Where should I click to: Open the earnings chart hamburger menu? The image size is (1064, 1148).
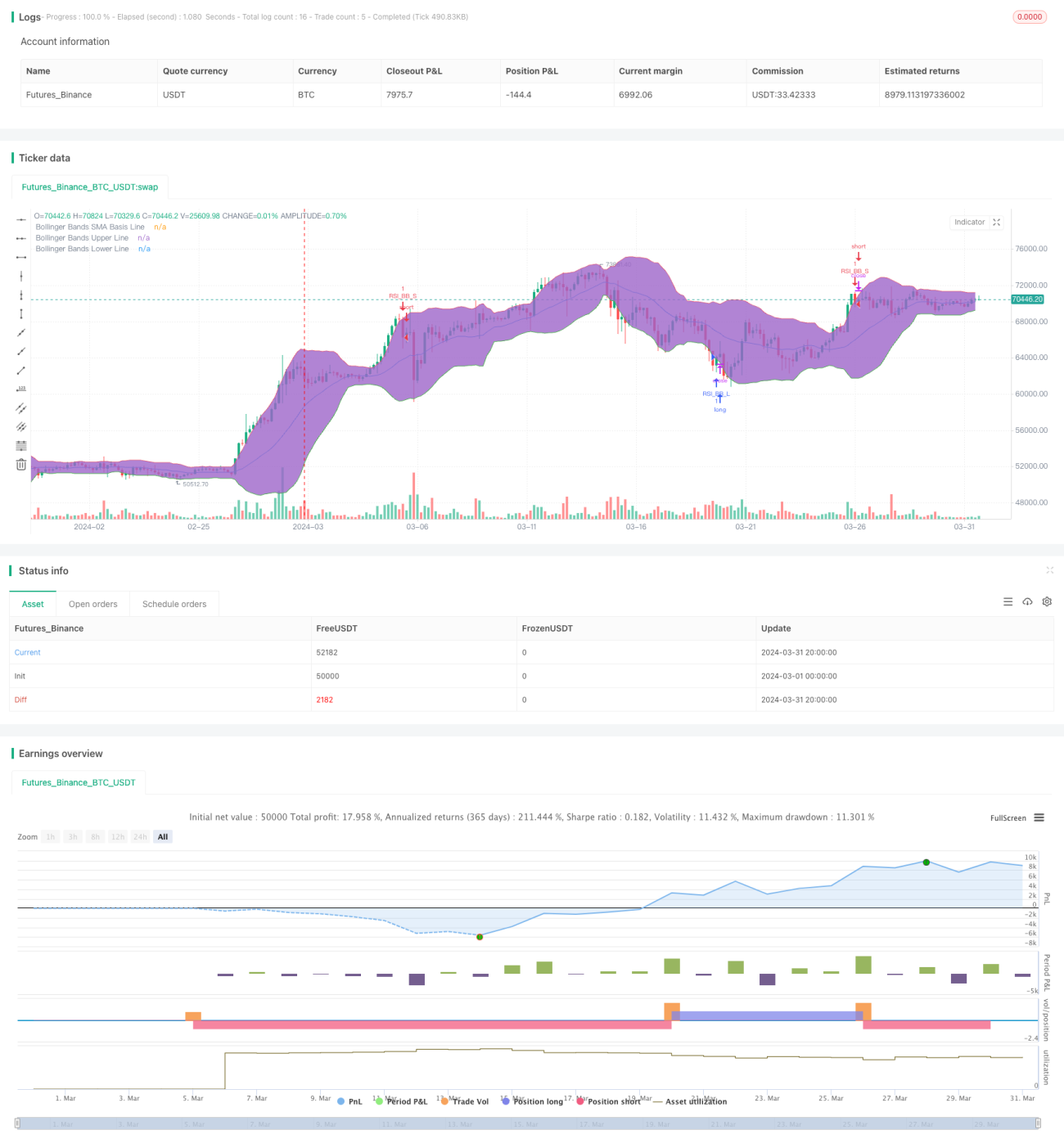pyautogui.click(x=1039, y=817)
